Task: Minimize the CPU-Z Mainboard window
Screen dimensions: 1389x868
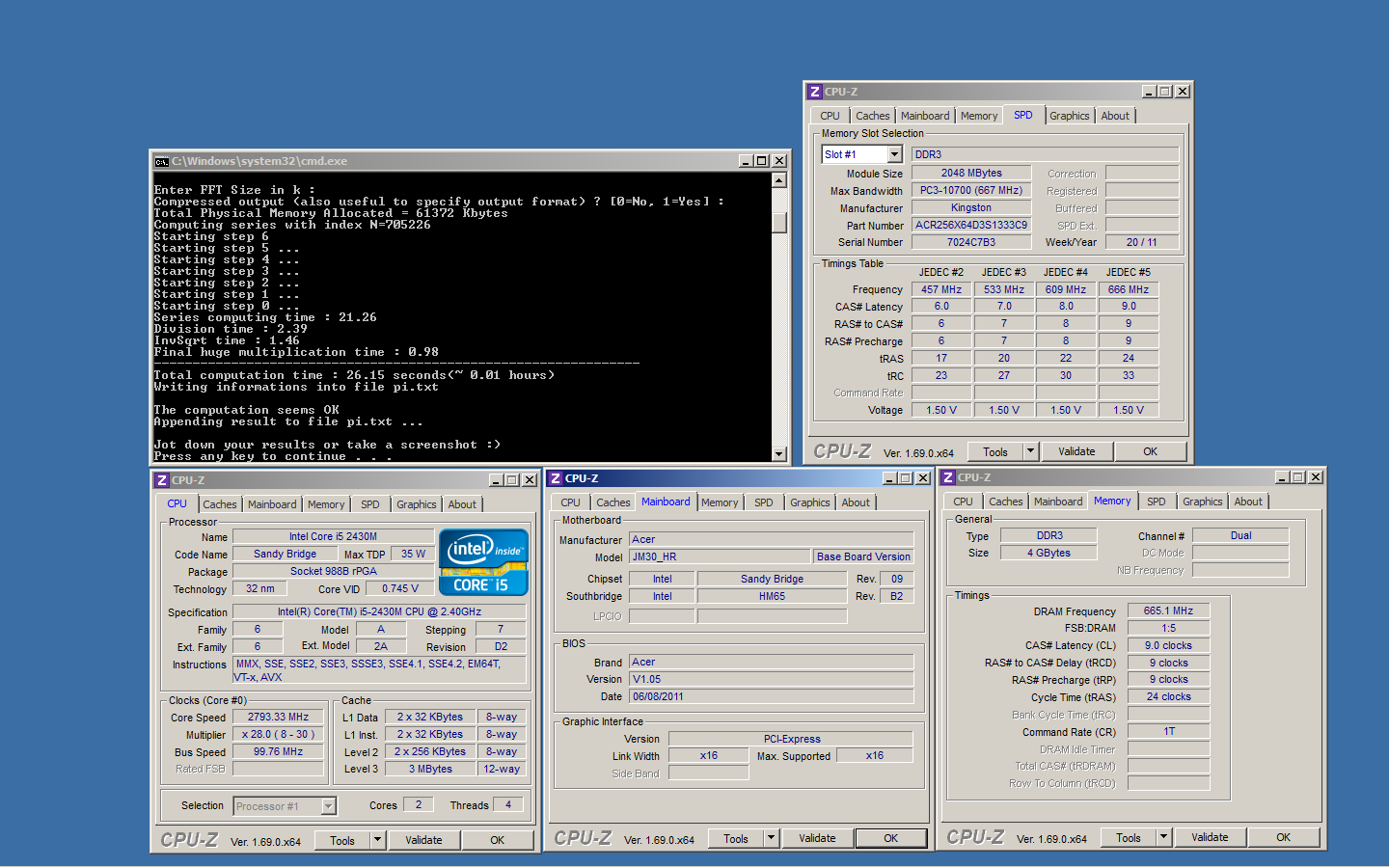Action: [889, 478]
